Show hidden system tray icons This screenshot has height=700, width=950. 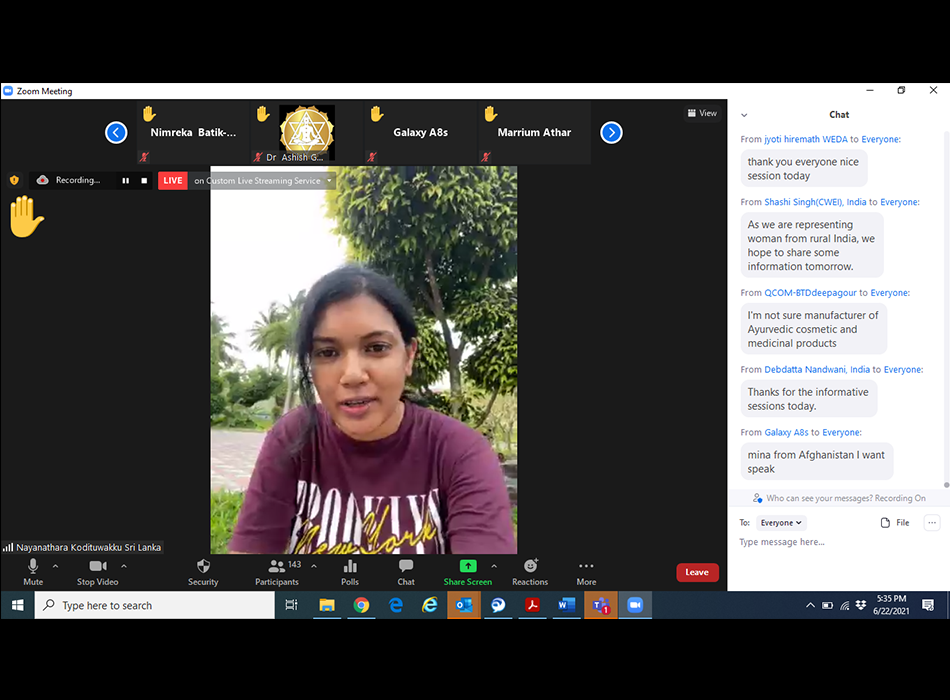[x=810, y=605]
